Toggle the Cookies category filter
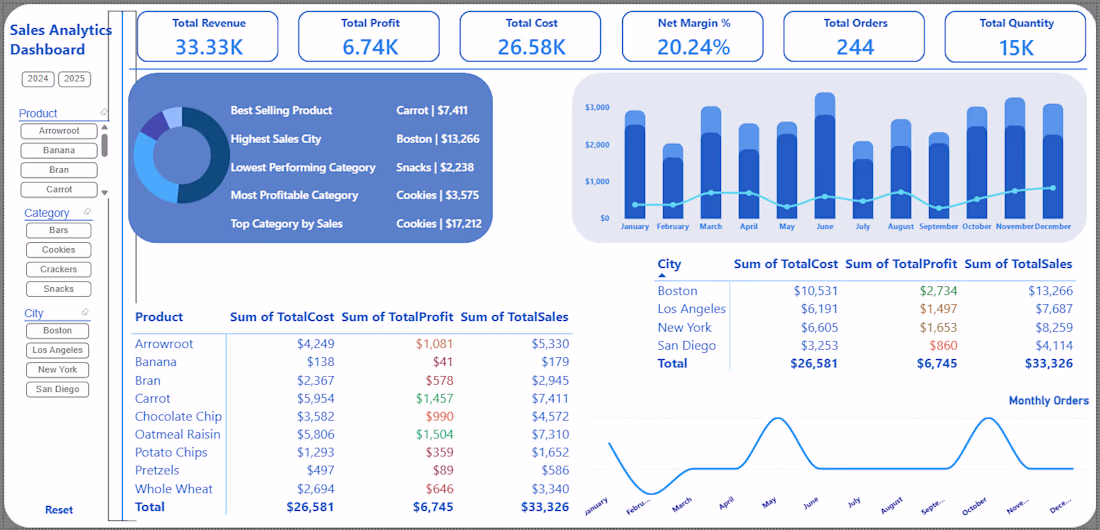1100x530 pixels. [59, 250]
